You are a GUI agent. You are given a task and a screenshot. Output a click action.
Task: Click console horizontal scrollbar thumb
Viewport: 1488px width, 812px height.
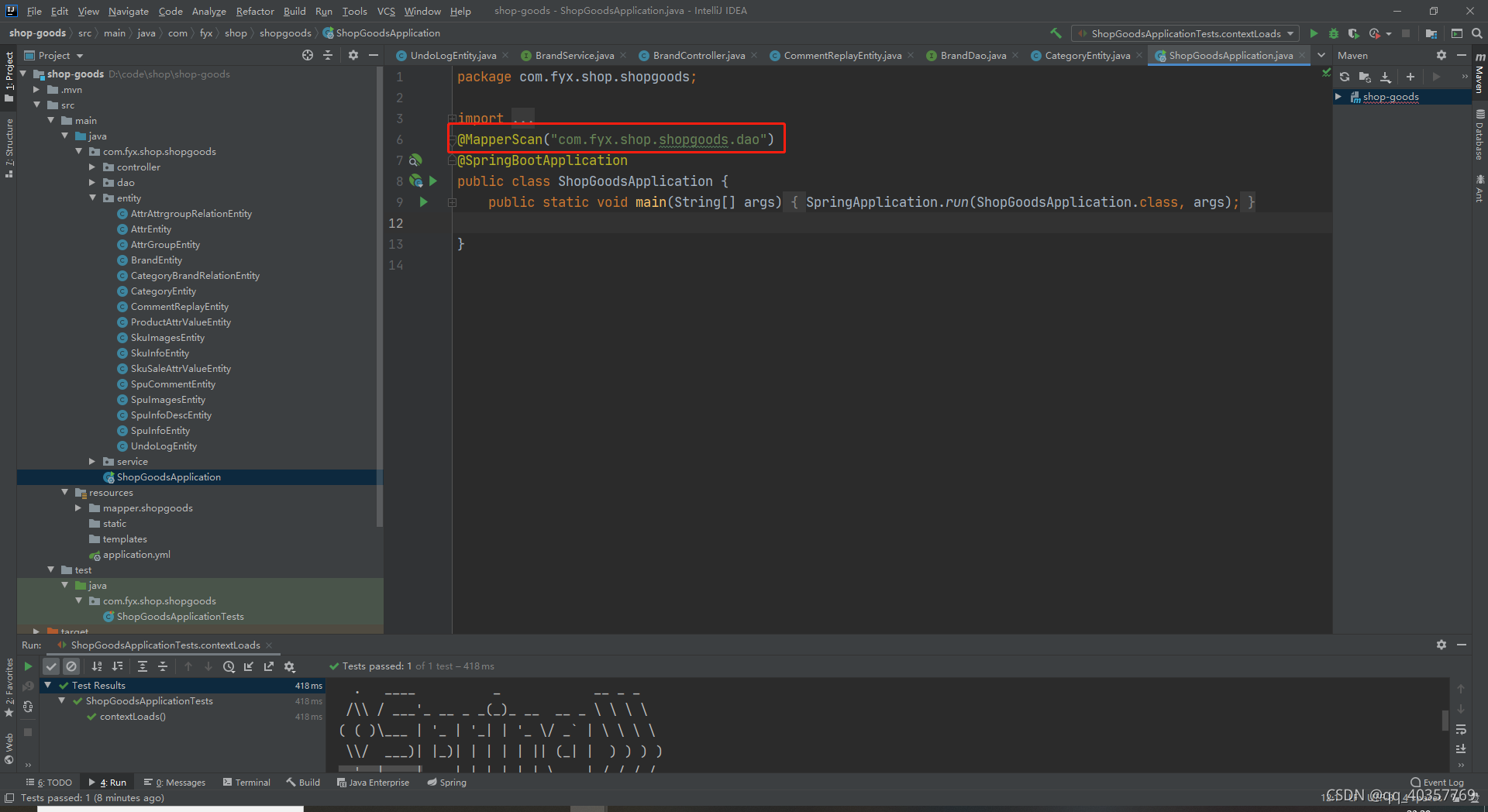pos(381,769)
